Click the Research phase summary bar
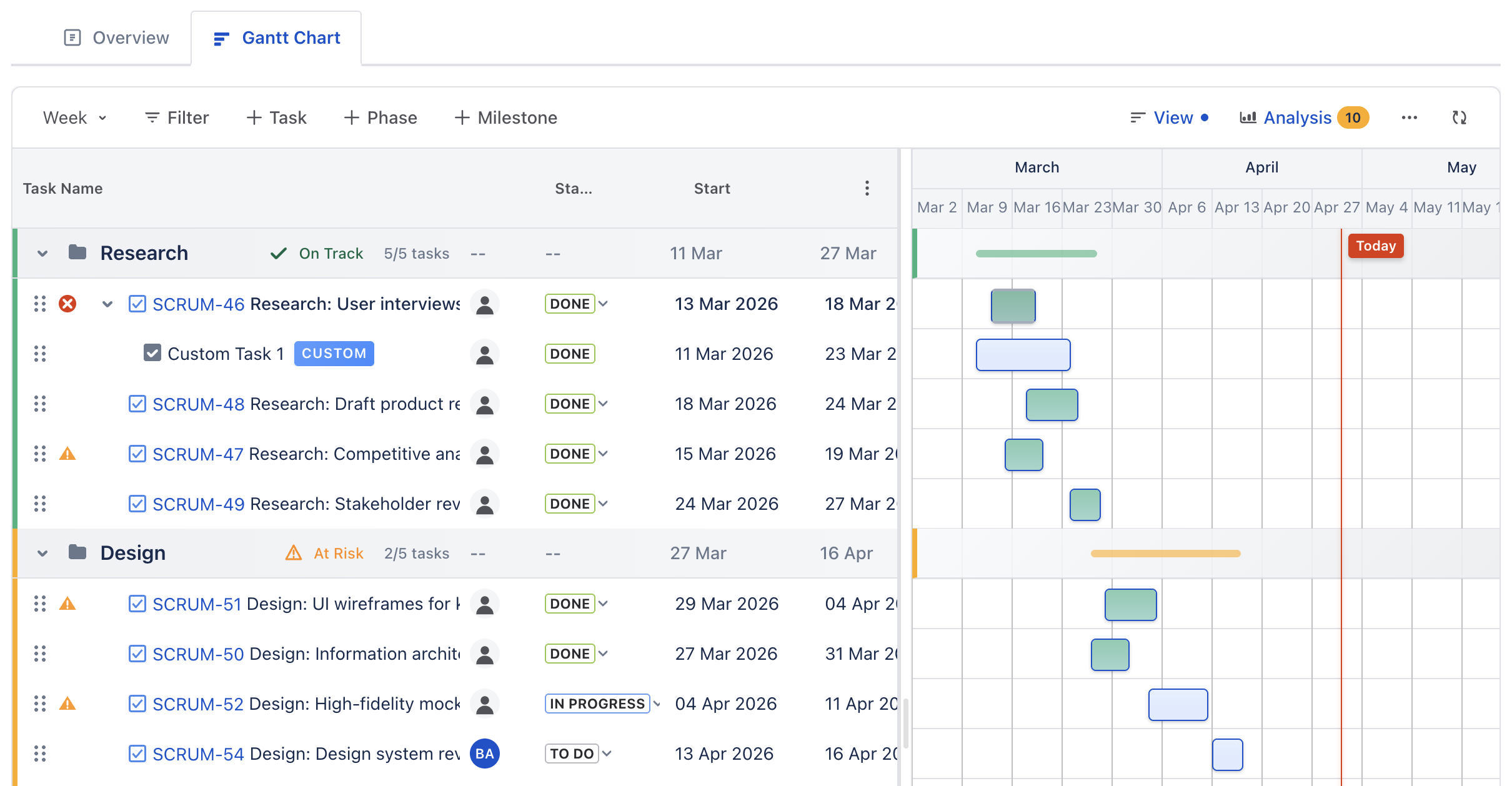Viewport: 1512px width, 786px height. pyautogui.click(x=1037, y=254)
